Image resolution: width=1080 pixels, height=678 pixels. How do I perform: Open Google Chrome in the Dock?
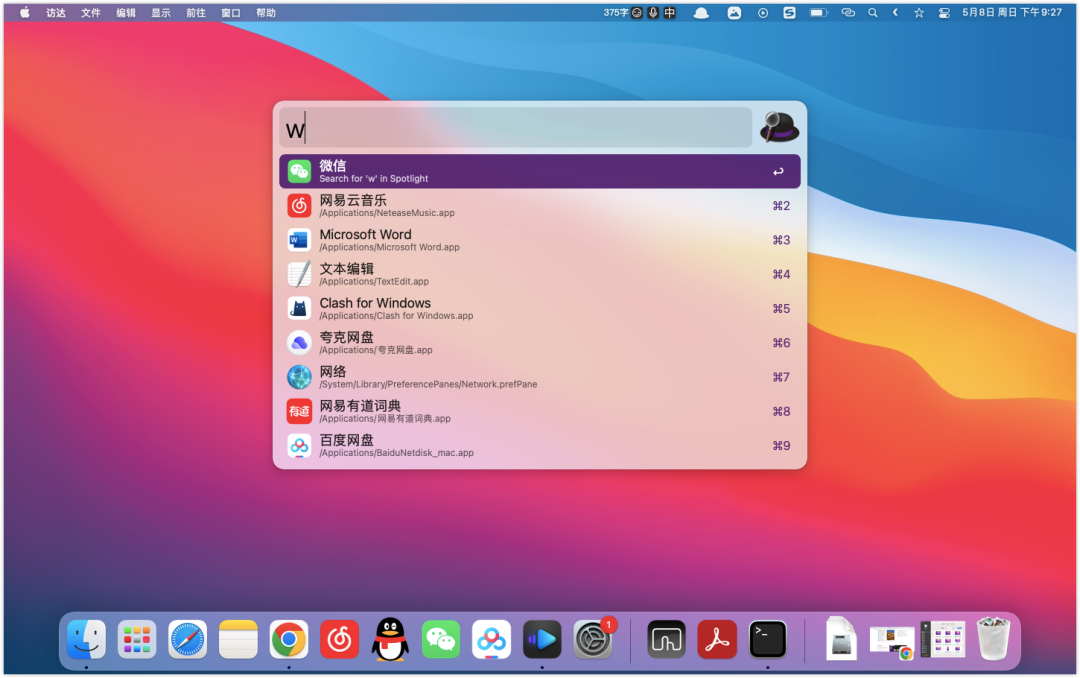pos(289,639)
